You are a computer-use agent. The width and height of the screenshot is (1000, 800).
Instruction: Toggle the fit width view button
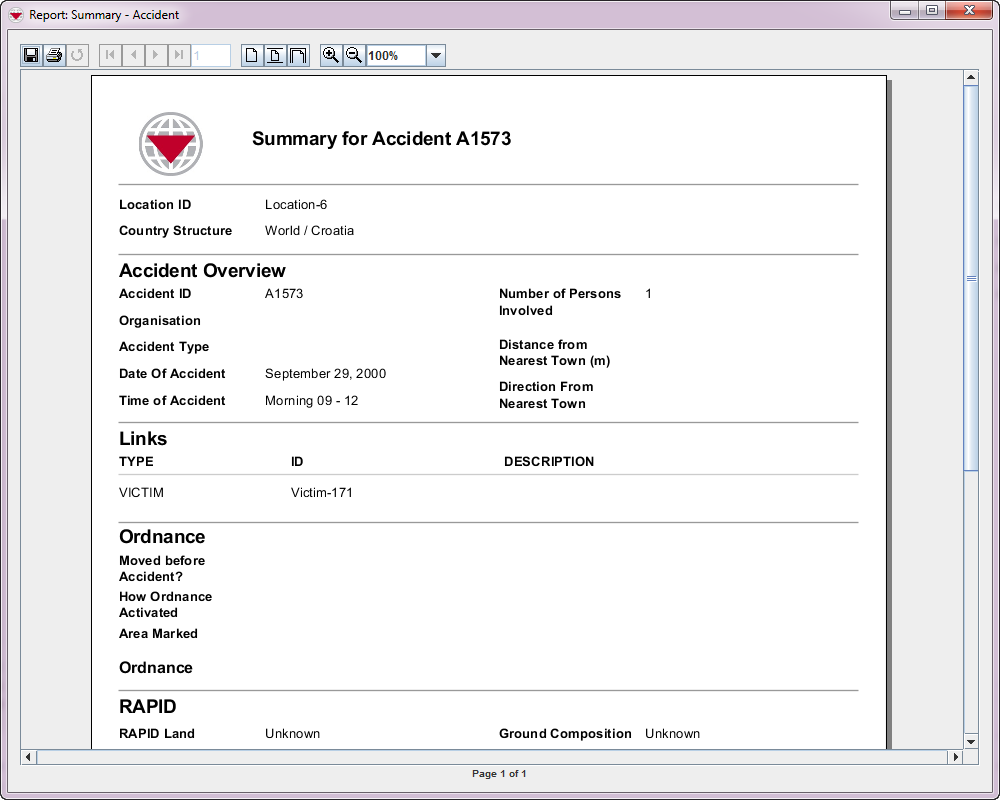pos(298,56)
